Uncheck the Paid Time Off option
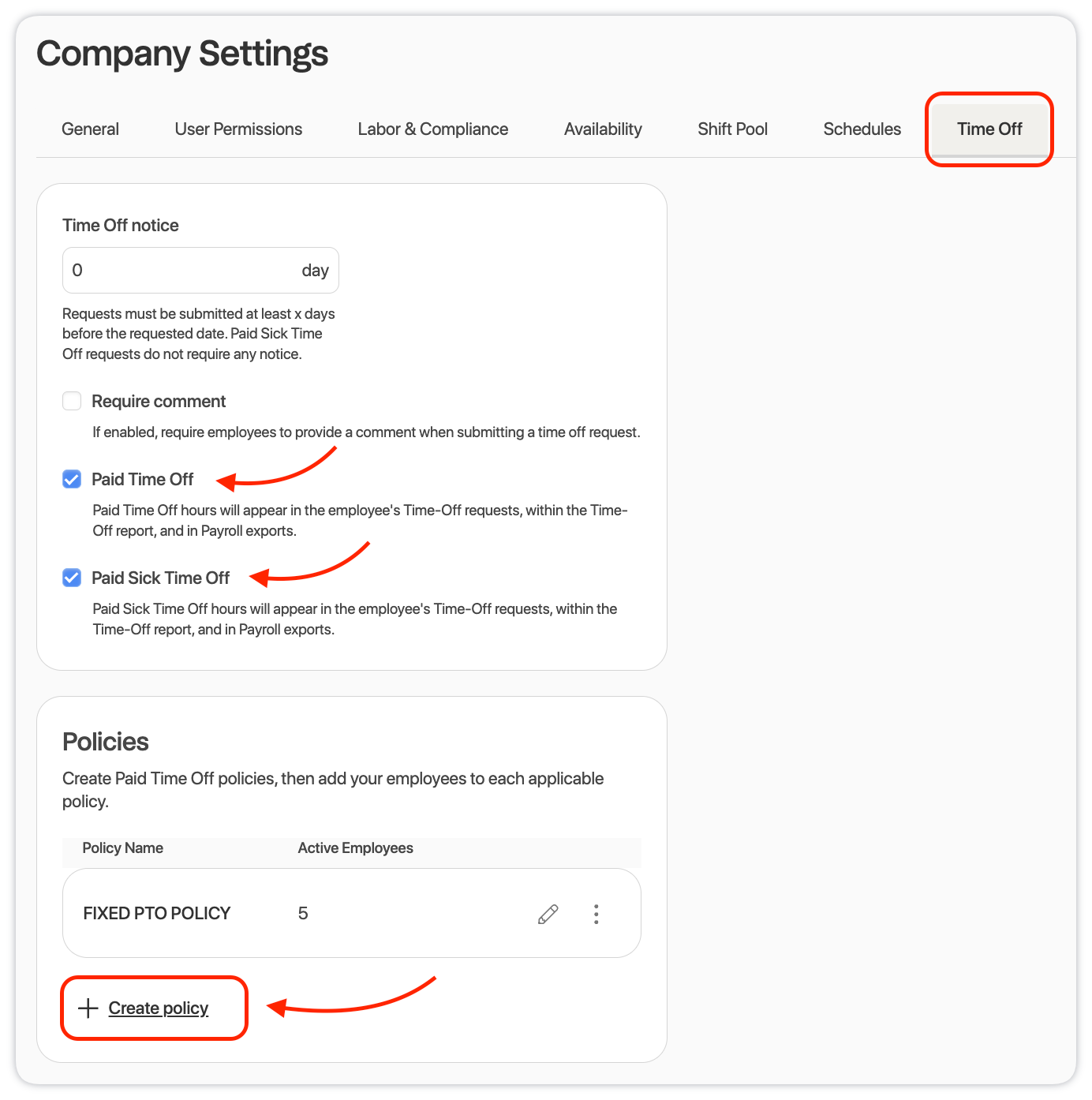1092x1100 pixels. (x=71, y=479)
